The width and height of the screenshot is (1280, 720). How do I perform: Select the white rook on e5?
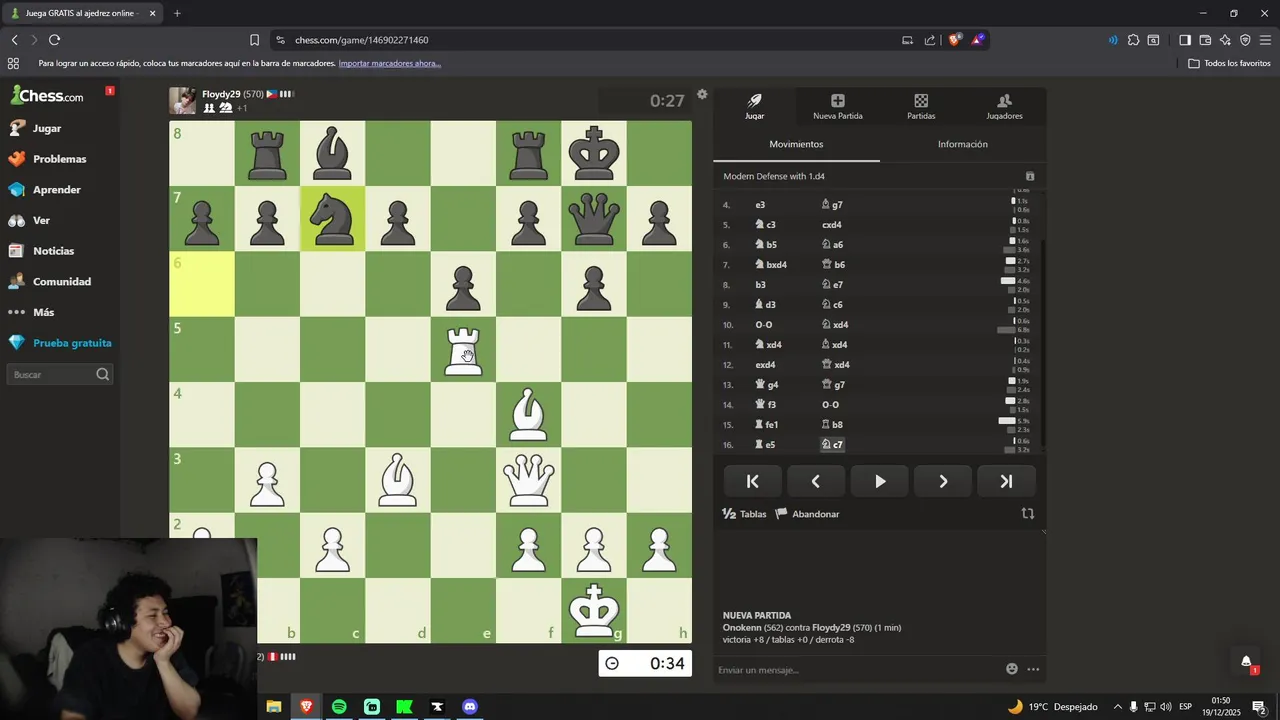(463, 351)
